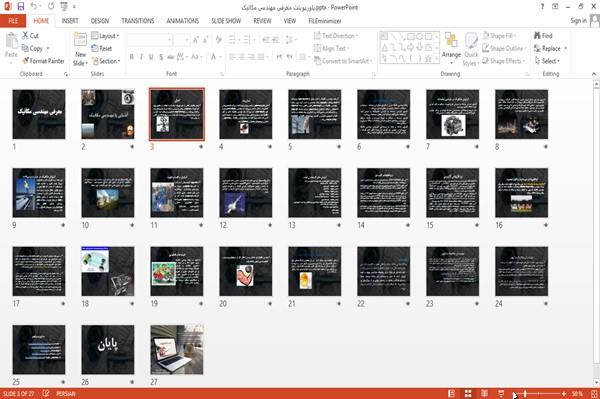Click zoom out minus icon
Screen dimensions: 600x399
[515, 394]
